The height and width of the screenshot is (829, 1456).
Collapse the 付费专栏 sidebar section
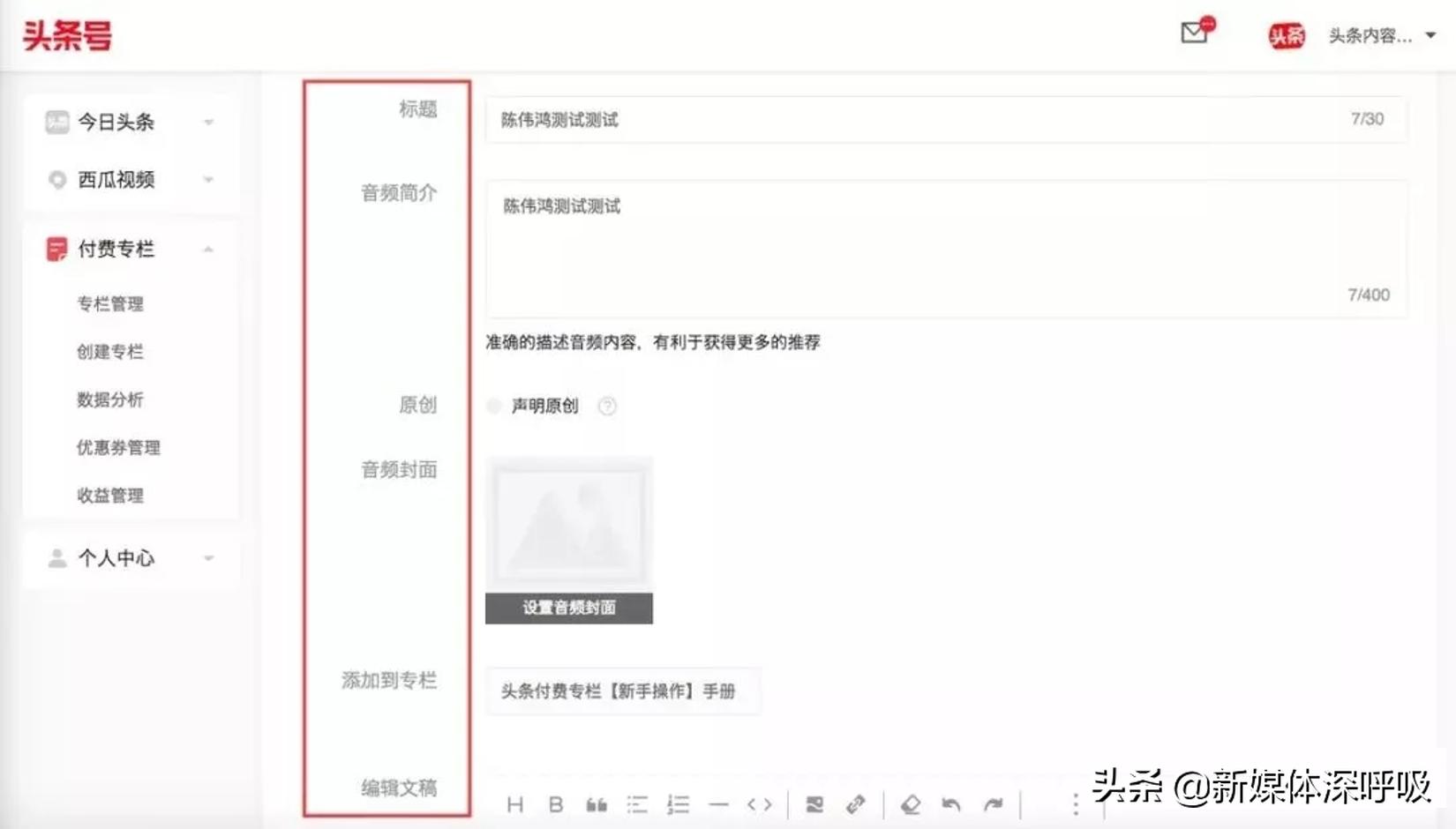click(x=208, y=249)
